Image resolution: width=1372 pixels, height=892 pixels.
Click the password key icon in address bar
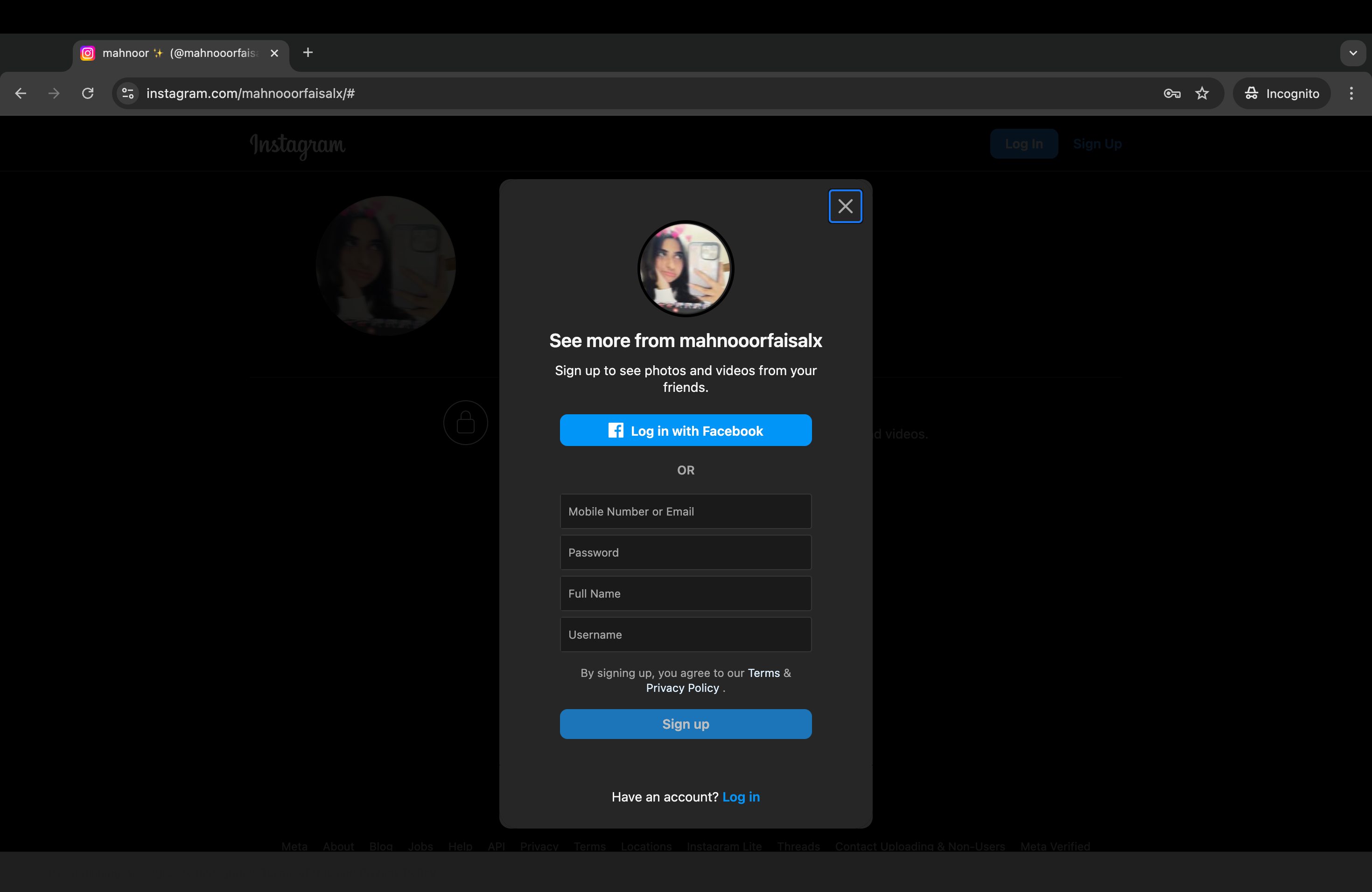click(1172, 93)
